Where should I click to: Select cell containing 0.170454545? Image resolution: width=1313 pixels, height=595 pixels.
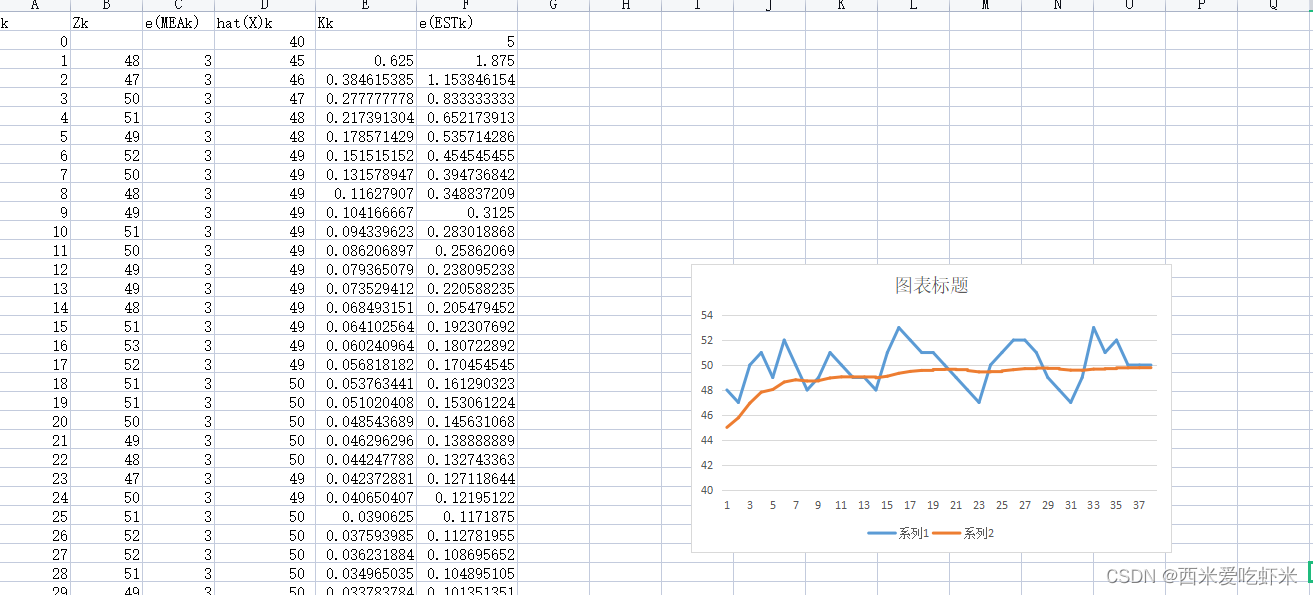tap(467, 364)
